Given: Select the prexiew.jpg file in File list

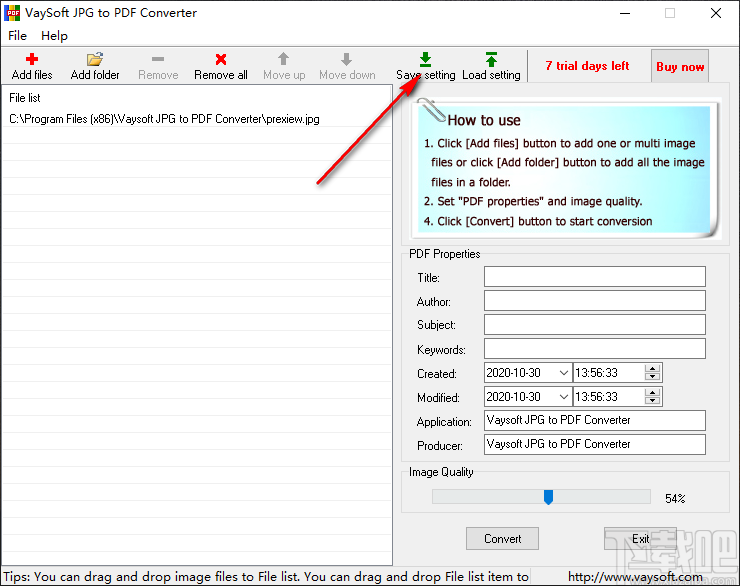Looking at the screenshot, I should tap(197, 119).
